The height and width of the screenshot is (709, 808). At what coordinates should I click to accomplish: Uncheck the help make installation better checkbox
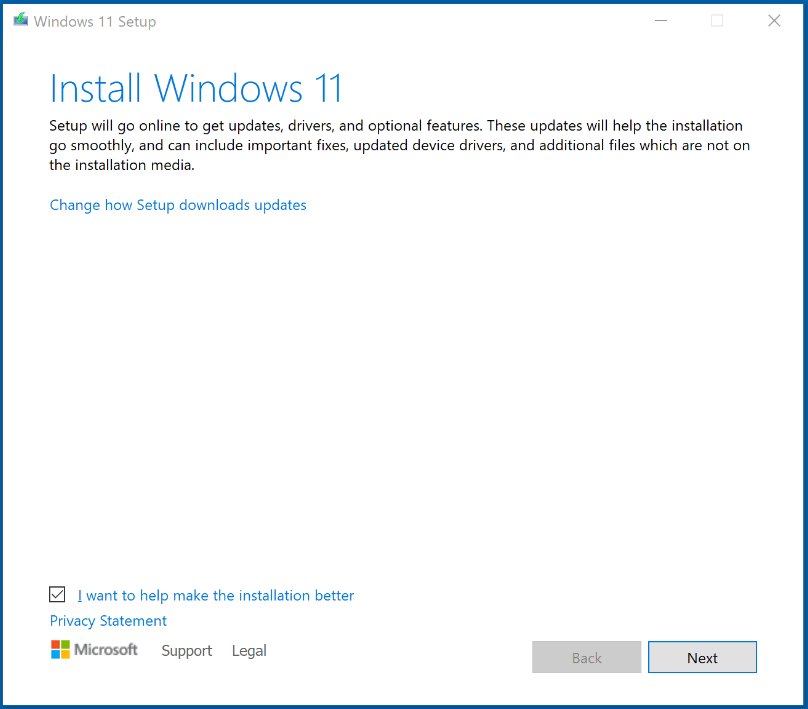pos(57,594)
